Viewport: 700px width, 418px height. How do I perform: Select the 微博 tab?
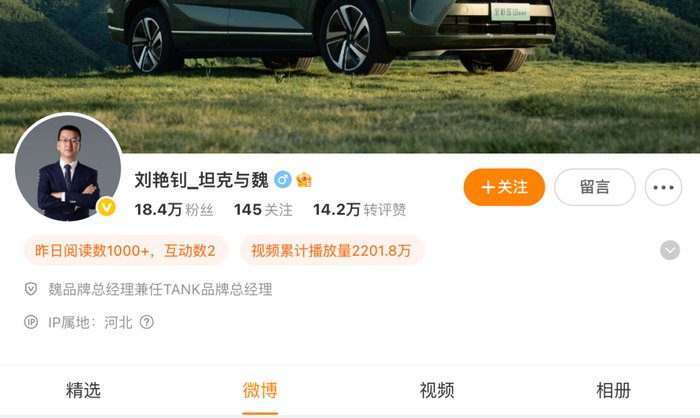(260, 390)
